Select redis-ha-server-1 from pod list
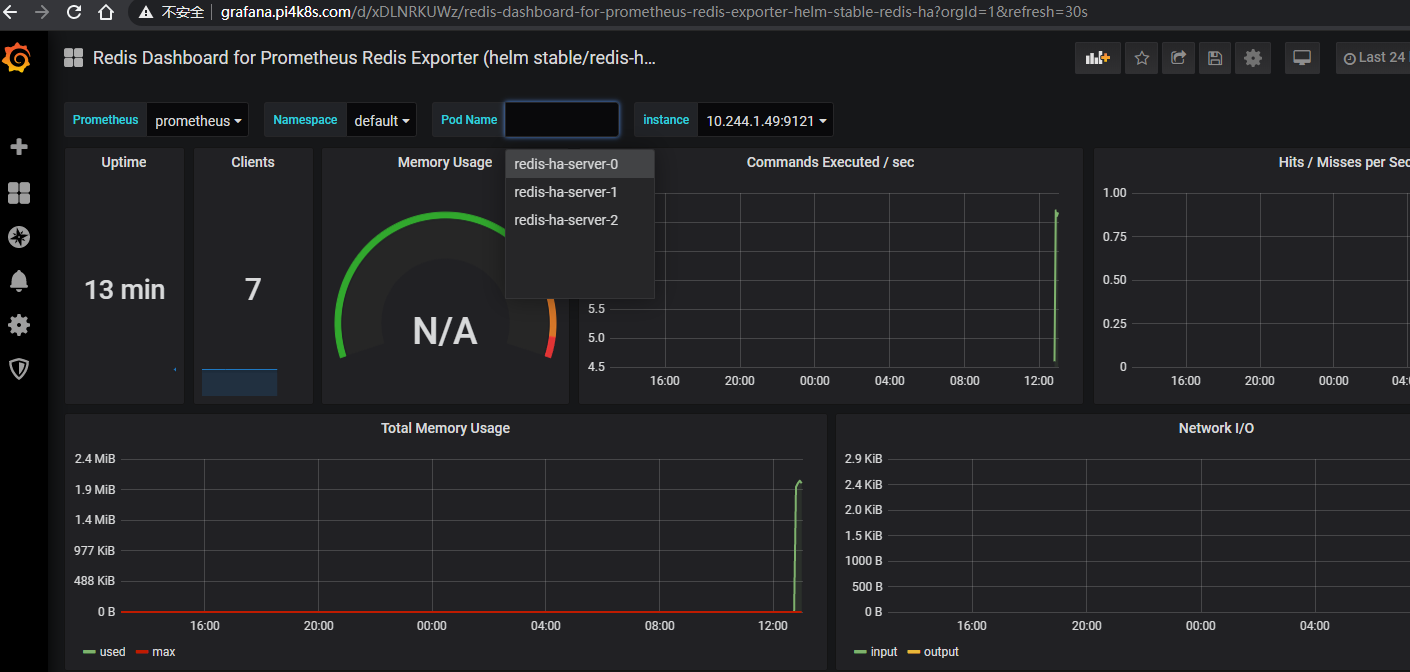Image resolution: width=1410 pixels, height=672 pixels. 580,192
